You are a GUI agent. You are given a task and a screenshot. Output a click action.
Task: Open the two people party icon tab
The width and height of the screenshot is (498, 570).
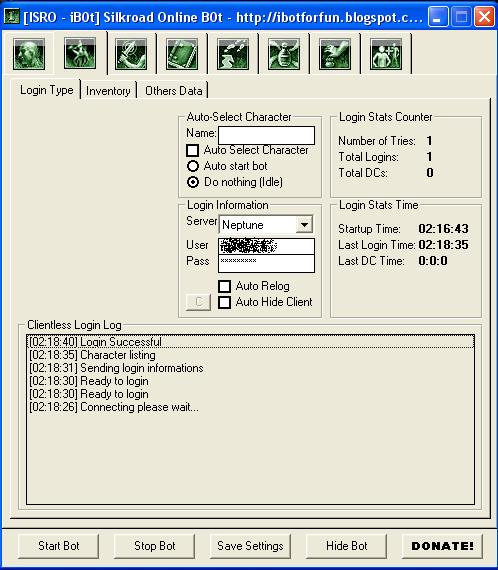[386, 54]
